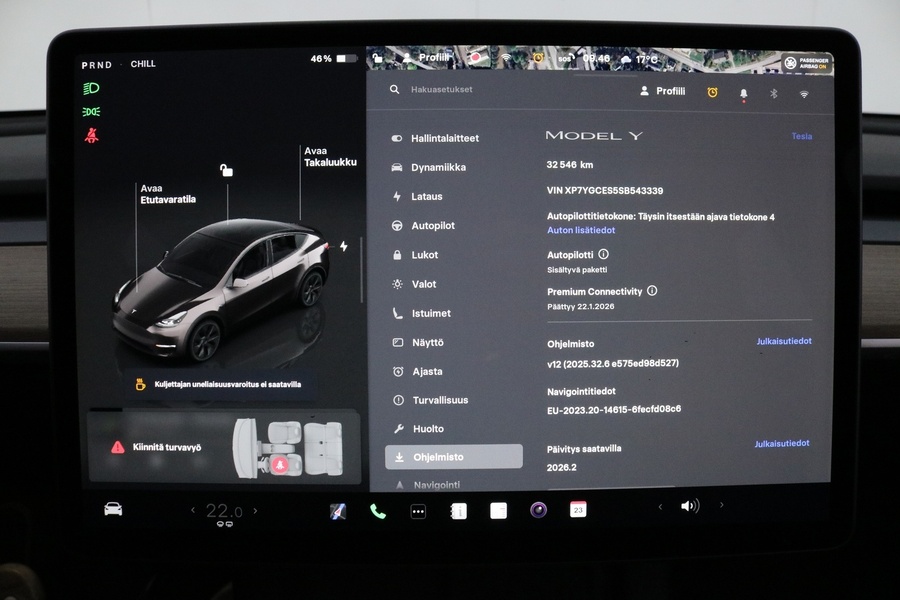This screenshot has width=900, height=600.
Task: Select the vehicle controls car icon
Action: 112,509
